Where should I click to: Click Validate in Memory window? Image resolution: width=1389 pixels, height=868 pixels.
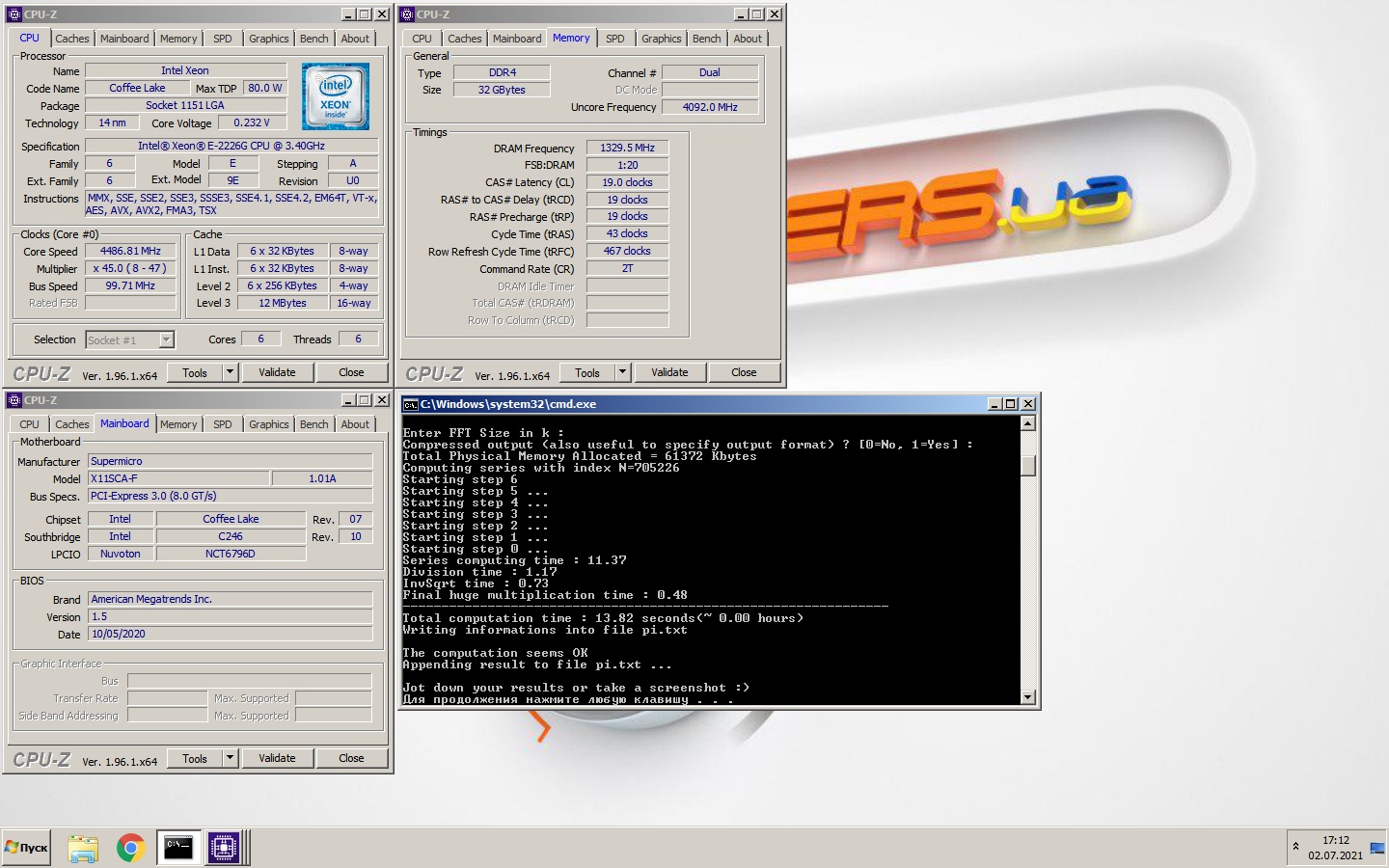(669, 372)
